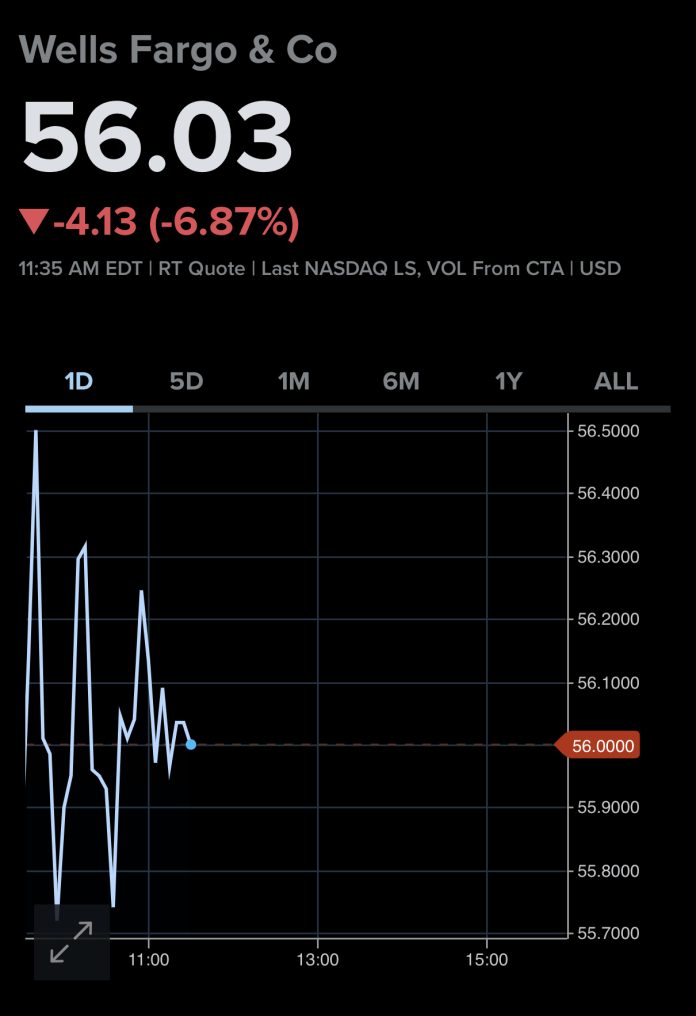The height and width of the screenshot is (1016, 696).
Task: Open the 6M chart view
Action: tap(401, 381)
